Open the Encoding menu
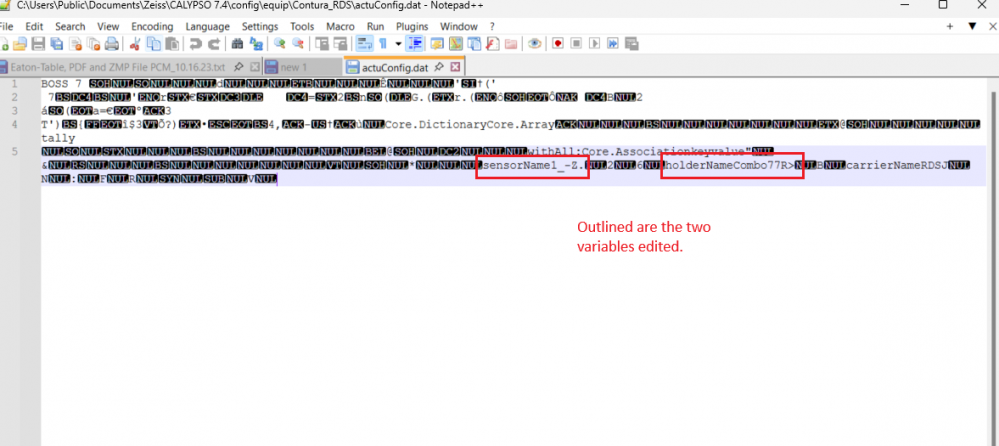 [152, 27]
